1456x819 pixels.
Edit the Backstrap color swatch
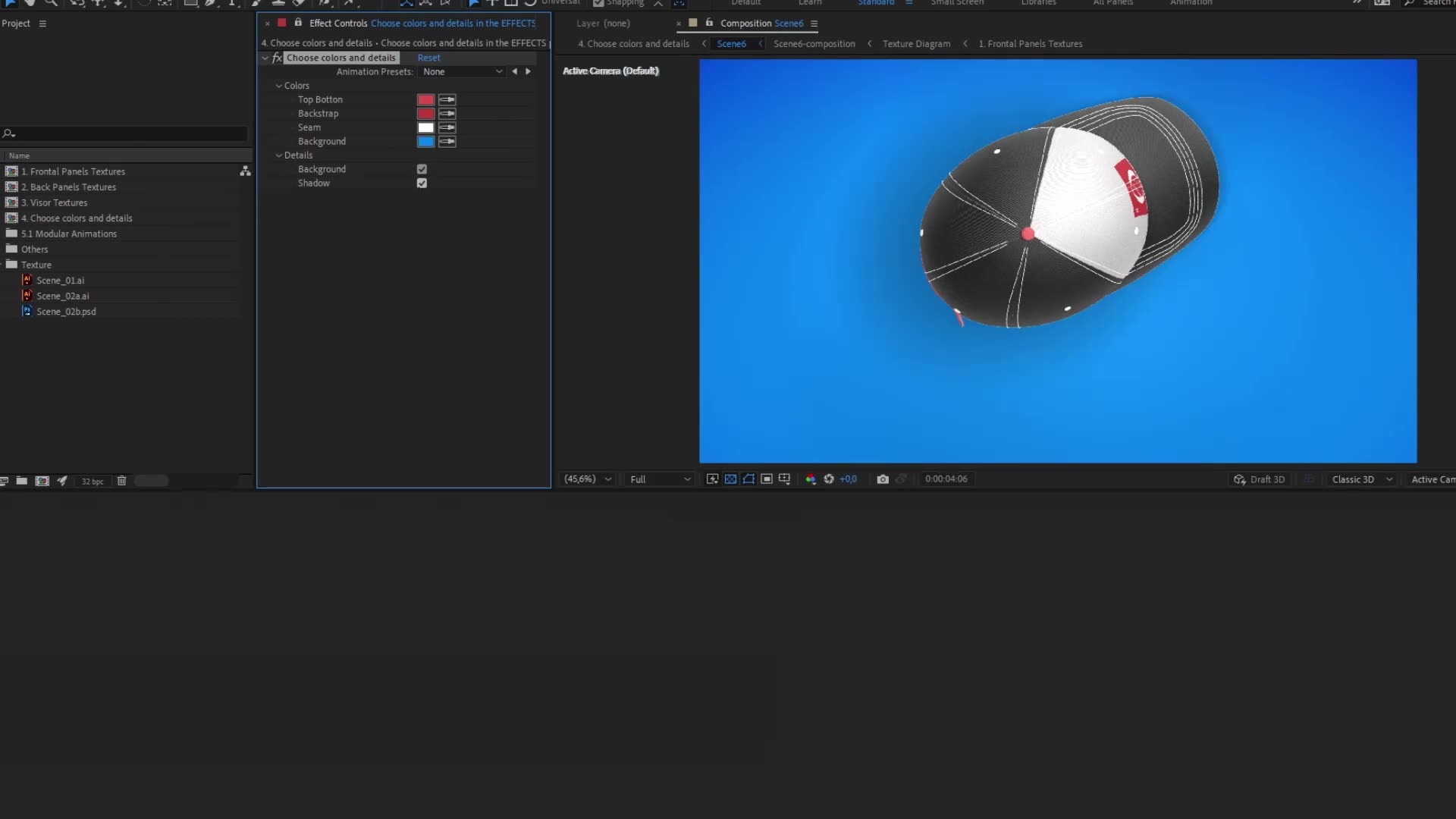(425, 113)
